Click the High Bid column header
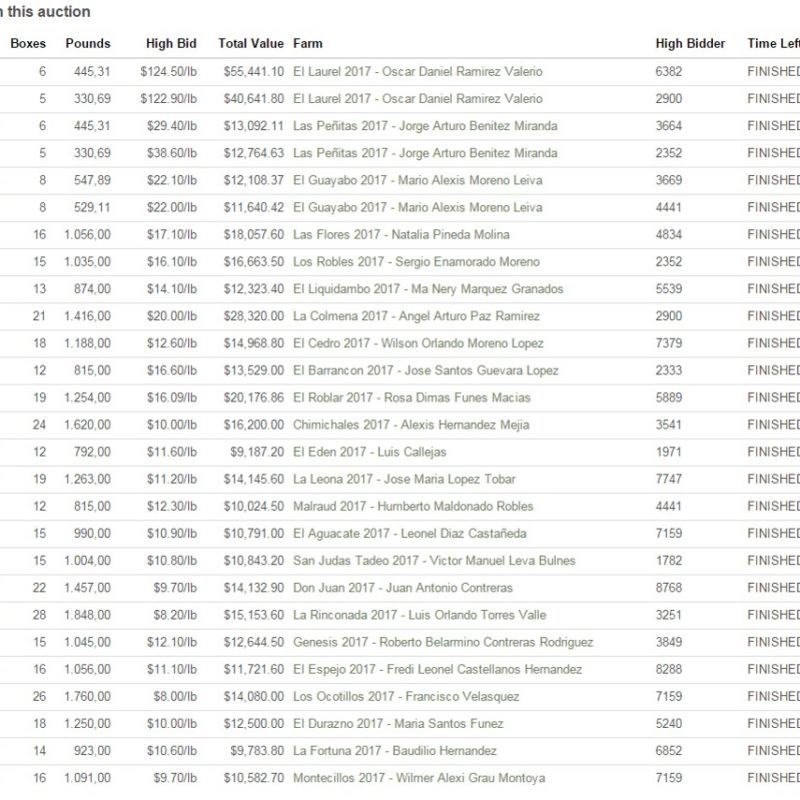Image resolution: width=800 pixels, height=800 pixels. [171, 43]
